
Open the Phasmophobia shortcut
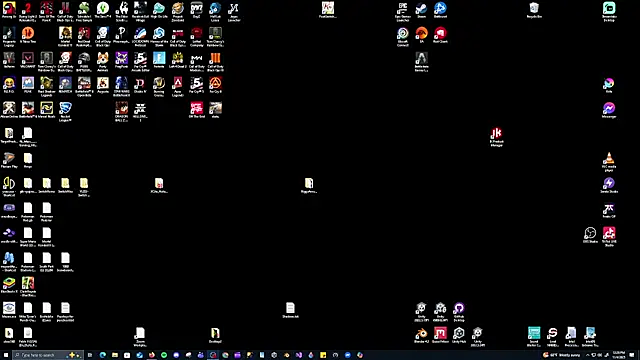[122, 35]
